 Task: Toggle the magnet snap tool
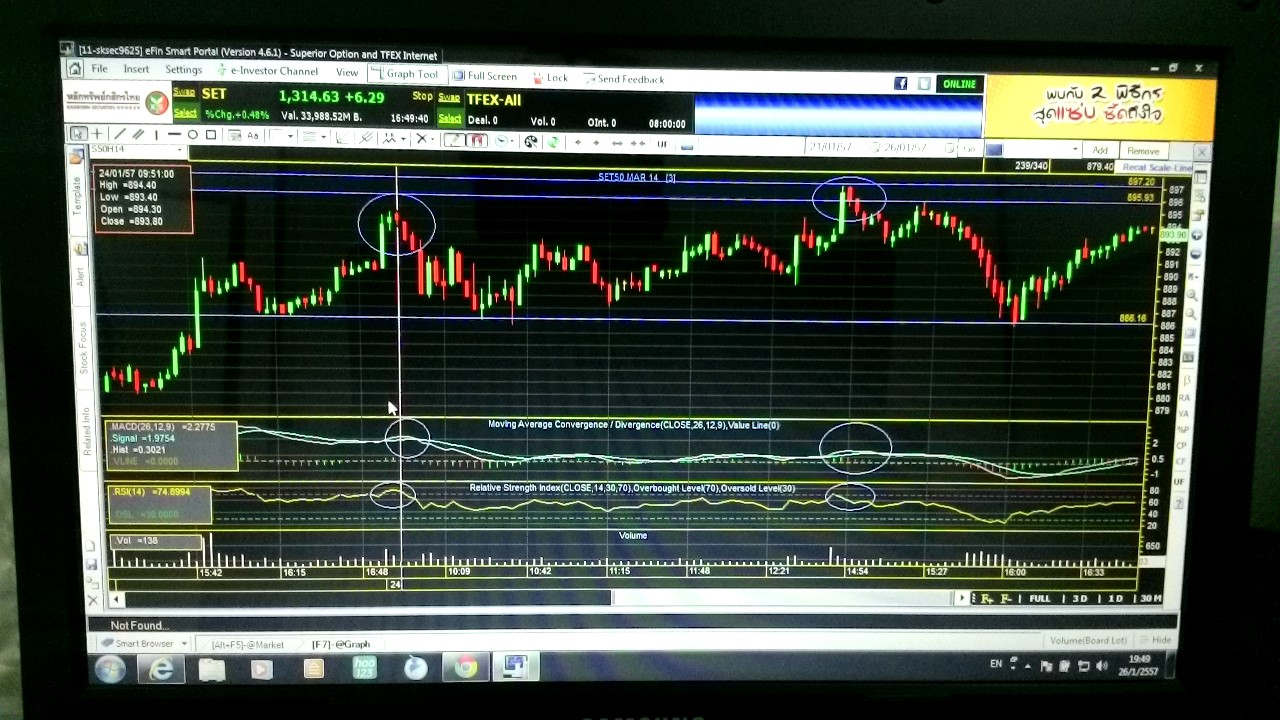(478, 141)
